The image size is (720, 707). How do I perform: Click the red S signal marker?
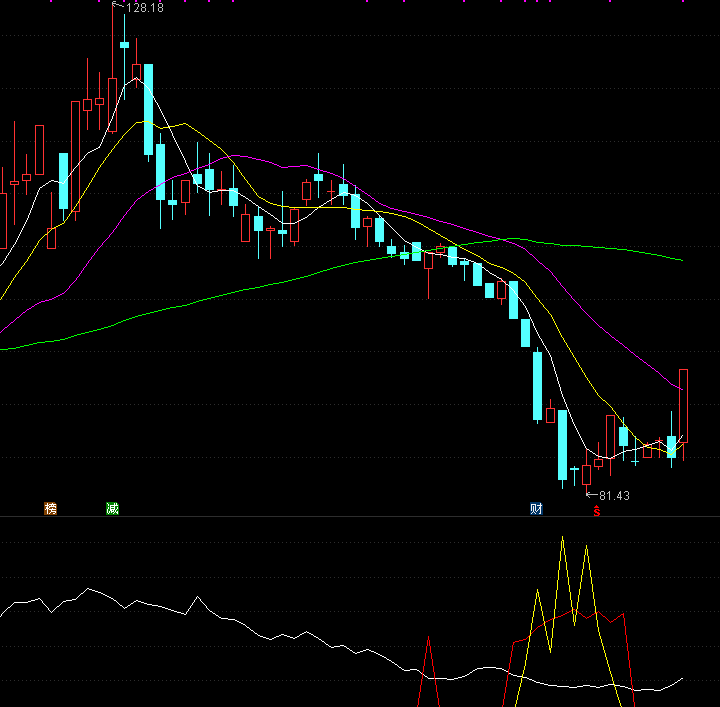click(596, 511)
